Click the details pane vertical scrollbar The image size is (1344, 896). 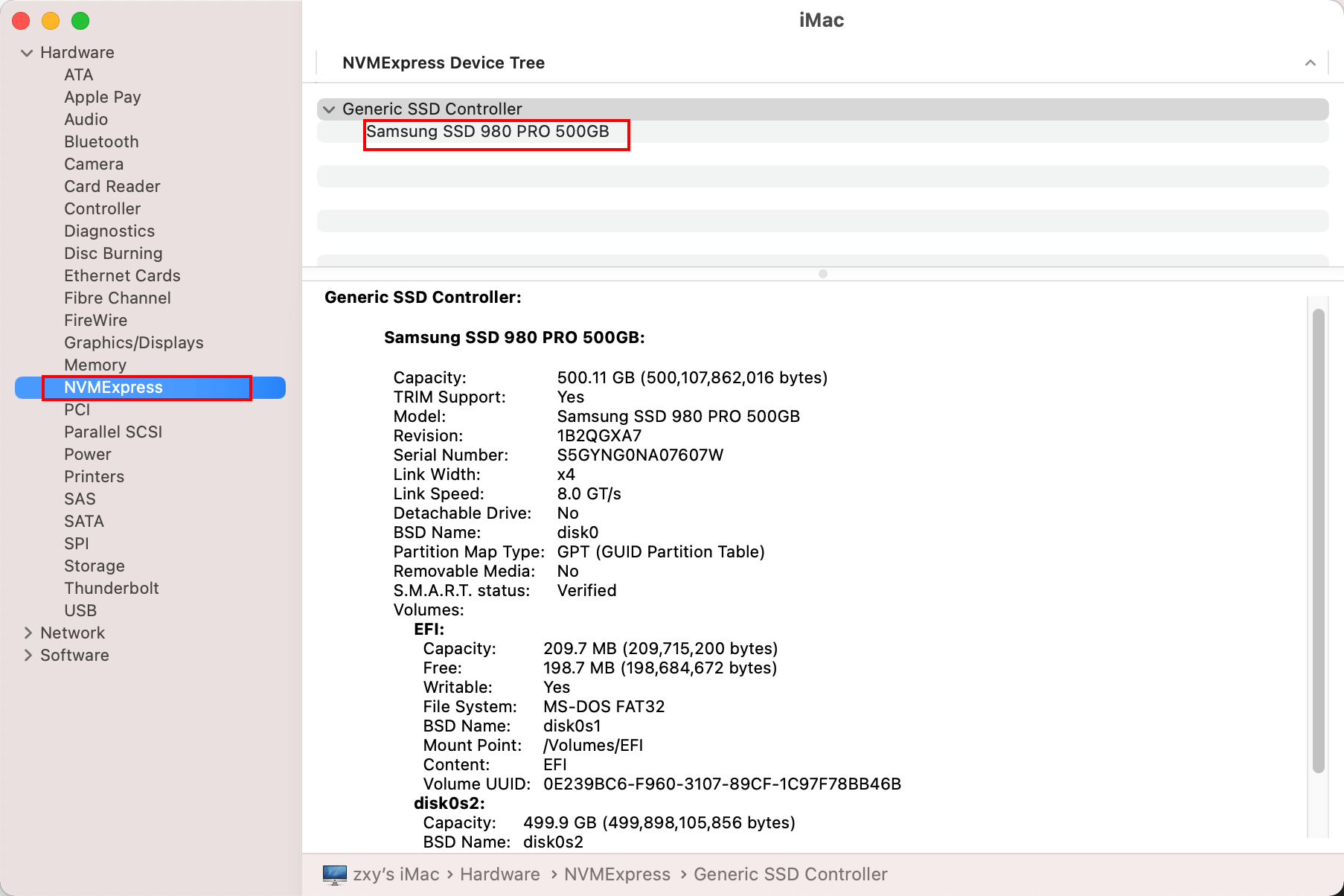(1318, 541)
